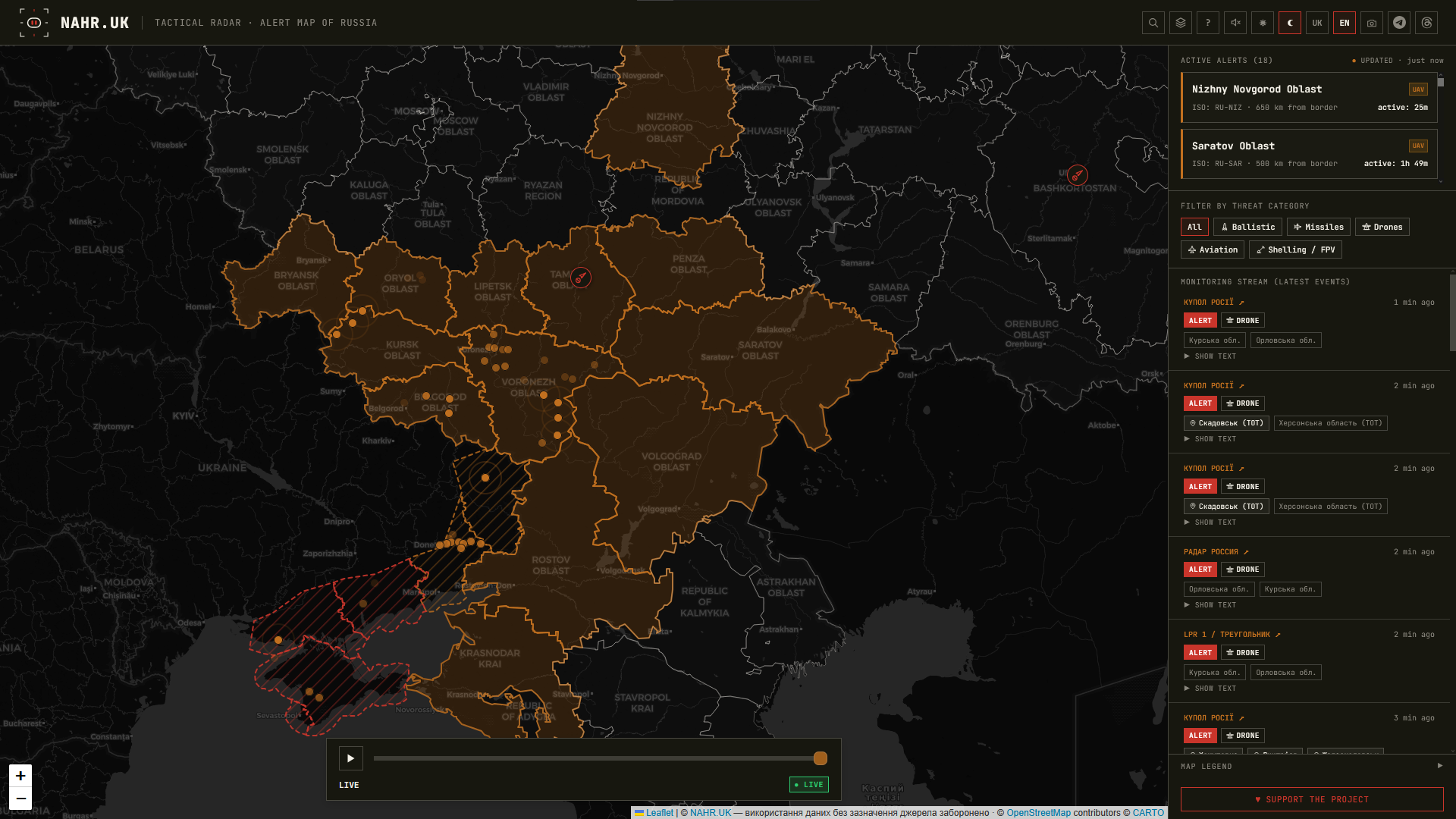Filter threats by Shelling / FPV
1456x819 pixels.
pyautogui.click(x=1295, y=249)
